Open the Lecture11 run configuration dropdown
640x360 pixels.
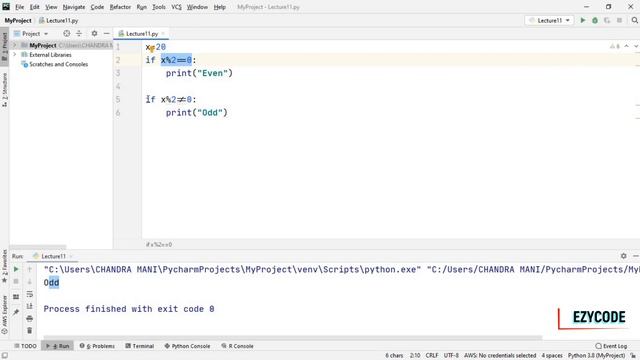[x=549, y=20]
